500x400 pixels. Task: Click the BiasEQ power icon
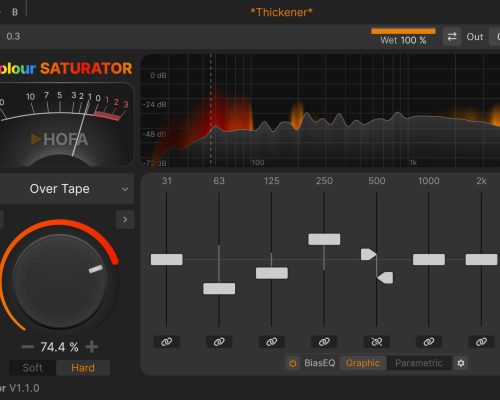click(x=293, y=363)
